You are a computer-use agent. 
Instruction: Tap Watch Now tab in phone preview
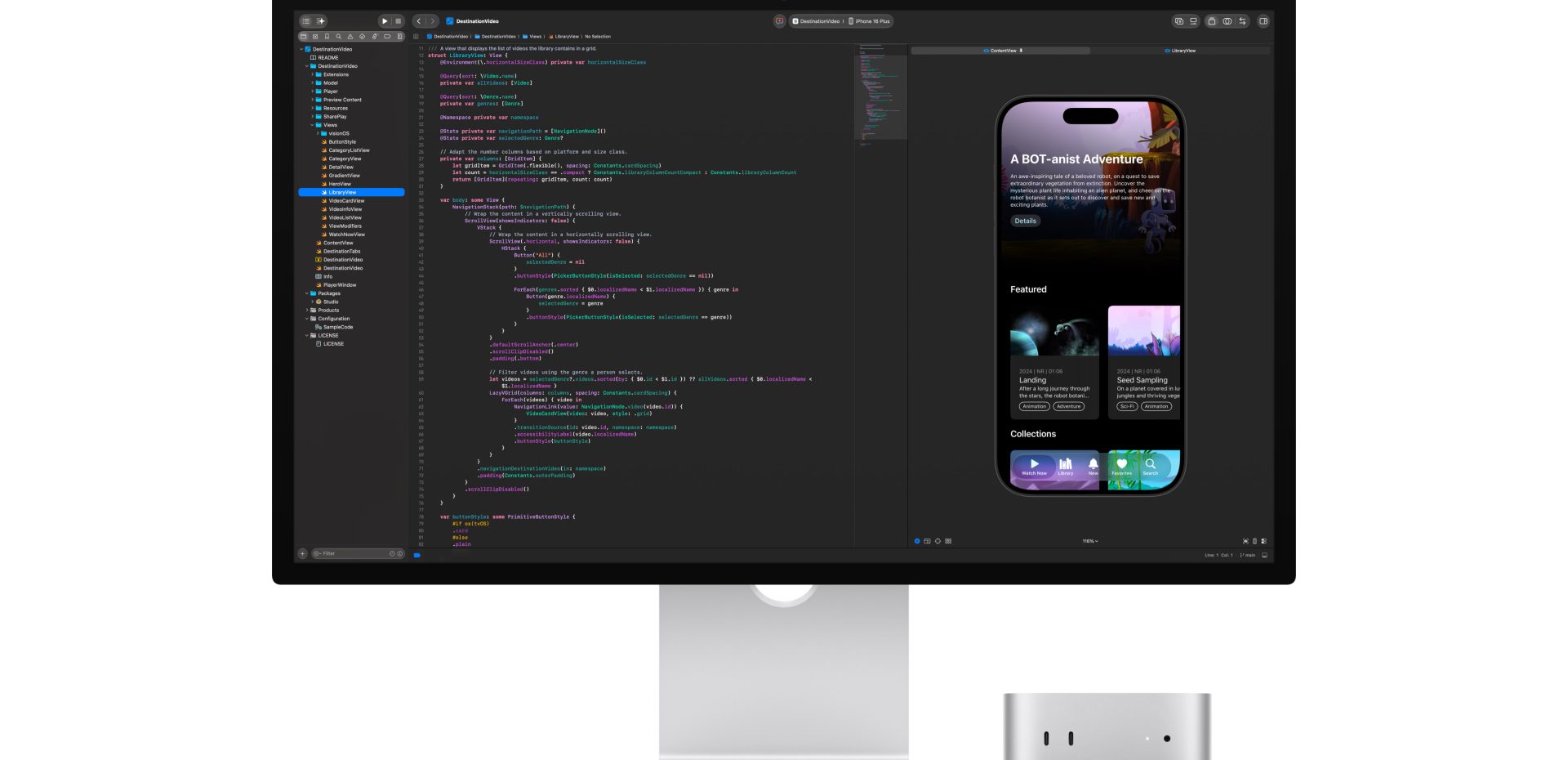pos(1034,467)
